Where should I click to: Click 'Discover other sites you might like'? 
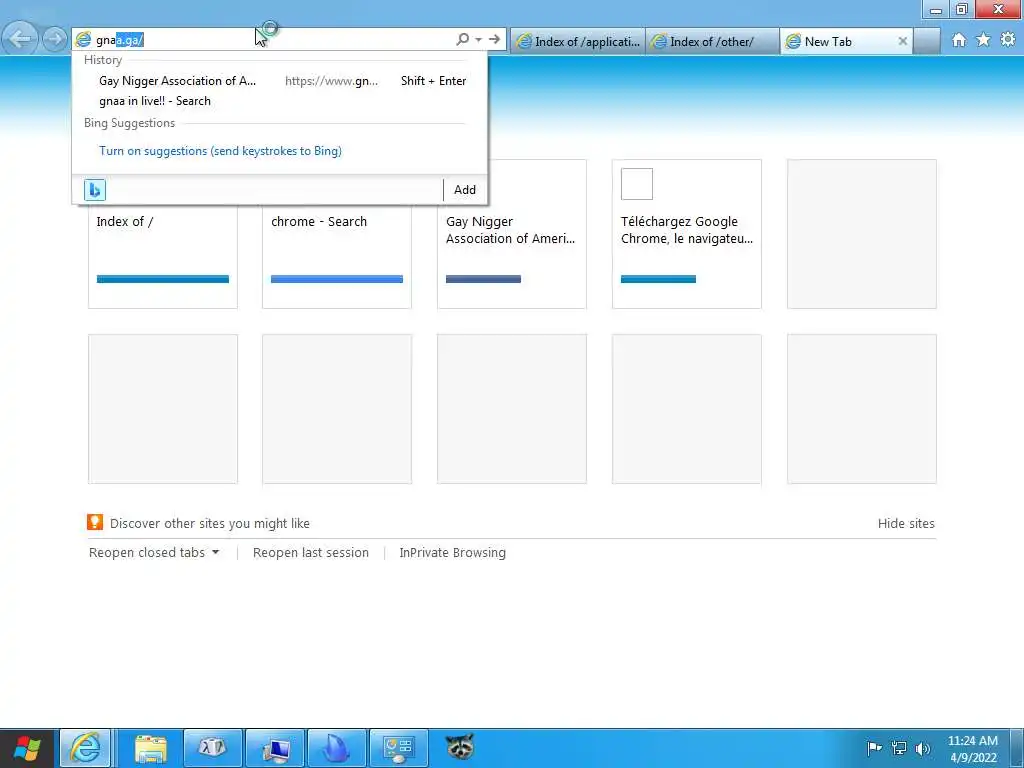click(x=210, y=524)
